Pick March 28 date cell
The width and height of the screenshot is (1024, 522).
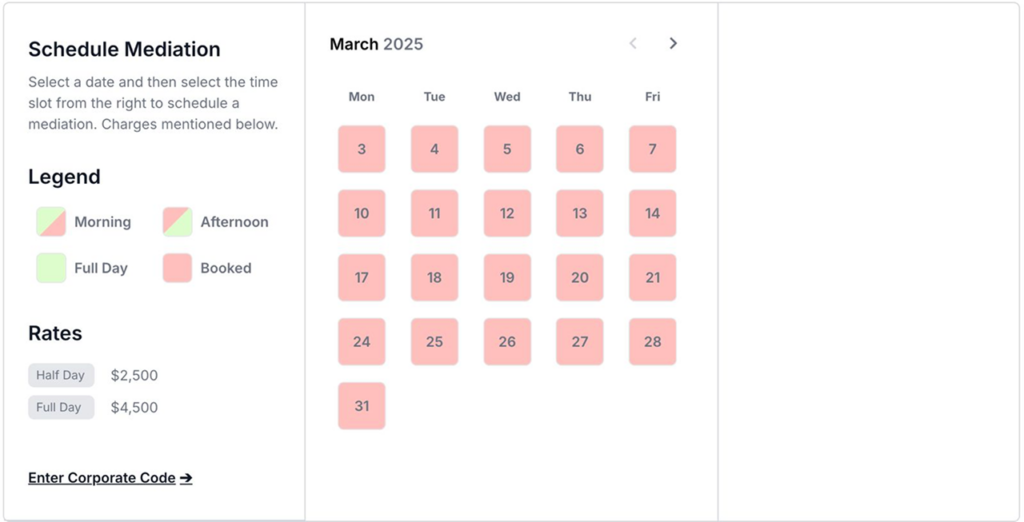(x=653, y=342)
